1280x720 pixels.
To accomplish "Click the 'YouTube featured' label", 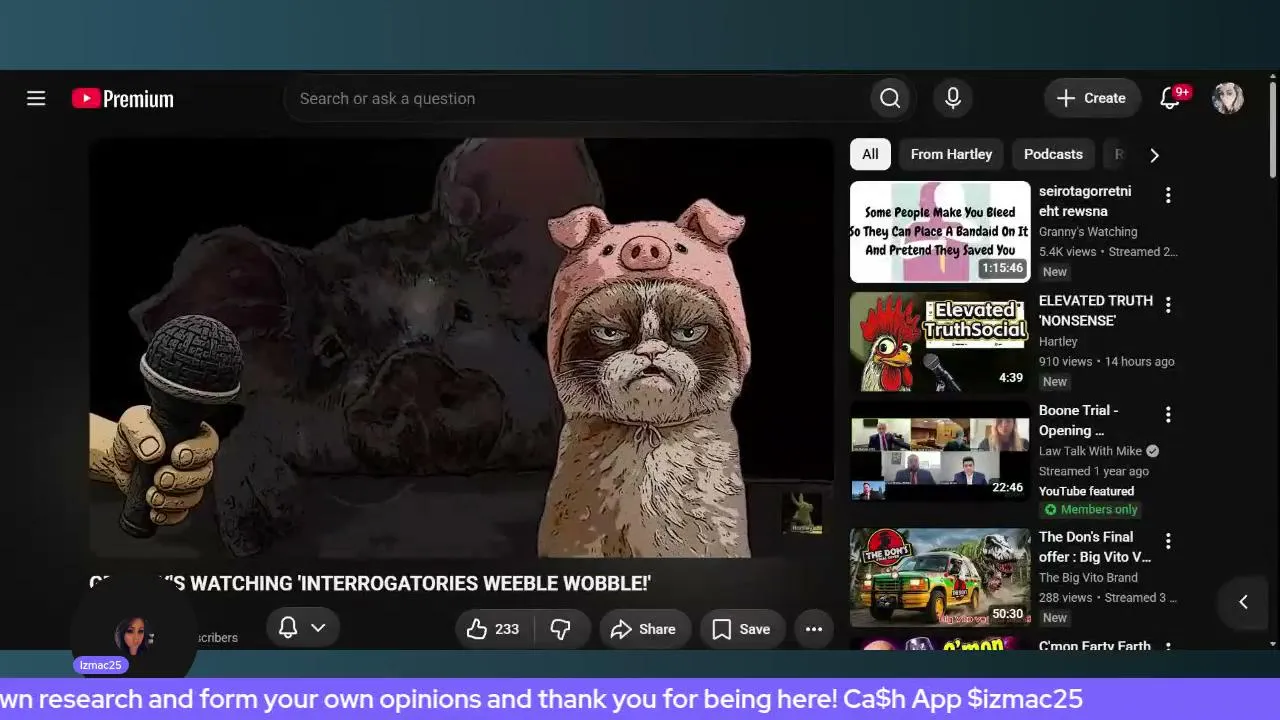I will [1086, 491].
